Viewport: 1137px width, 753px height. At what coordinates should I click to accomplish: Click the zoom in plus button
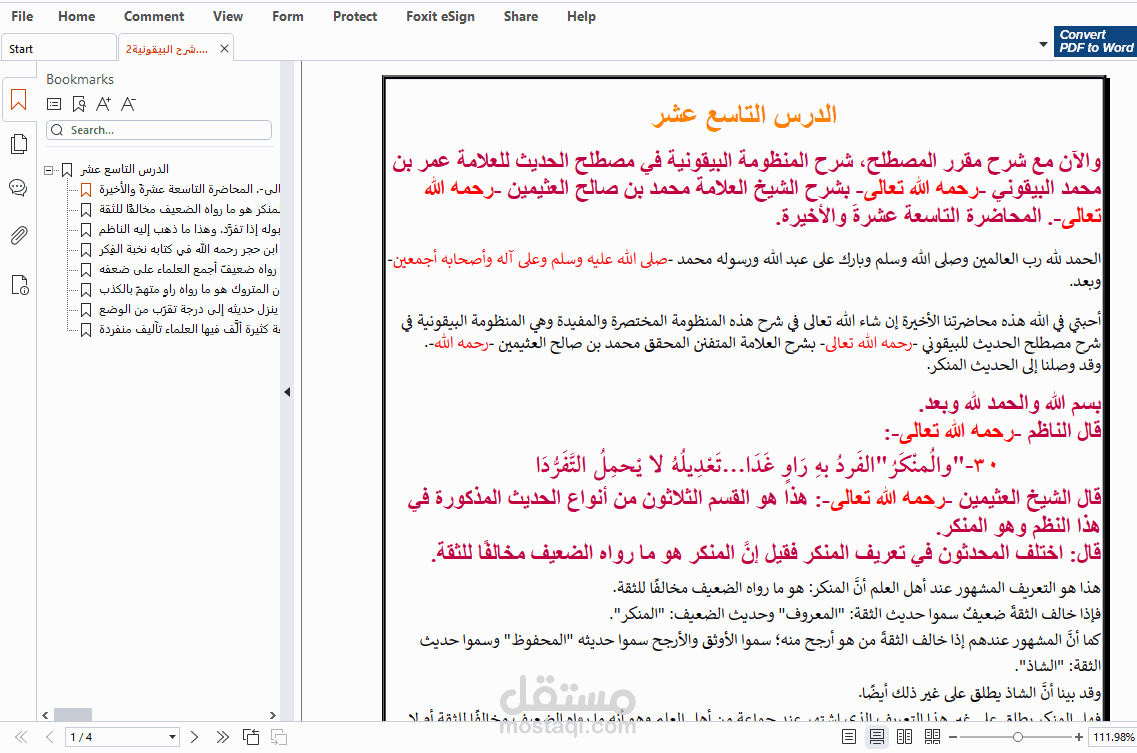click(x=1079, y=737)
